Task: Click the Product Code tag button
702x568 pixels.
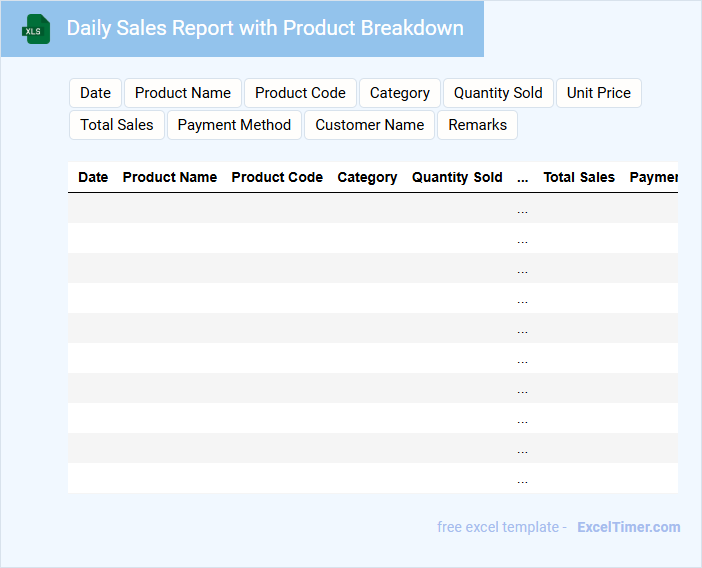Action: pyautogui.click(x=300, y=93)
